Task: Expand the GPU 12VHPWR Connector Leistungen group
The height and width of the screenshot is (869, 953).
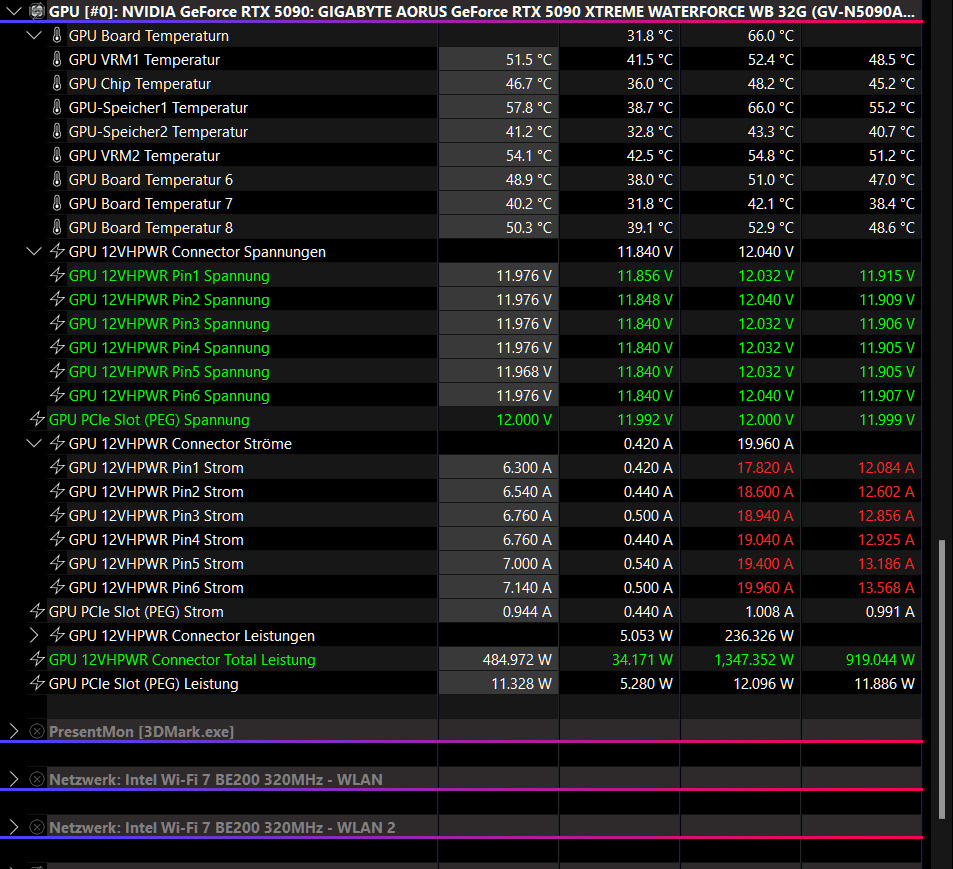Action: pos(34,636)
